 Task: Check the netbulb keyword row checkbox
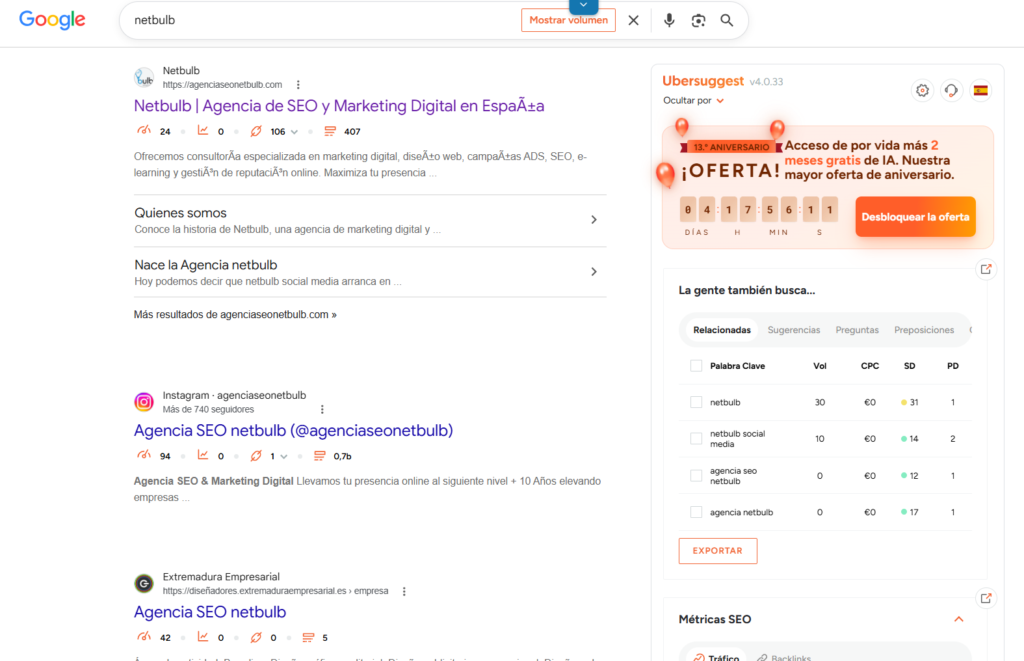point(696,402)
